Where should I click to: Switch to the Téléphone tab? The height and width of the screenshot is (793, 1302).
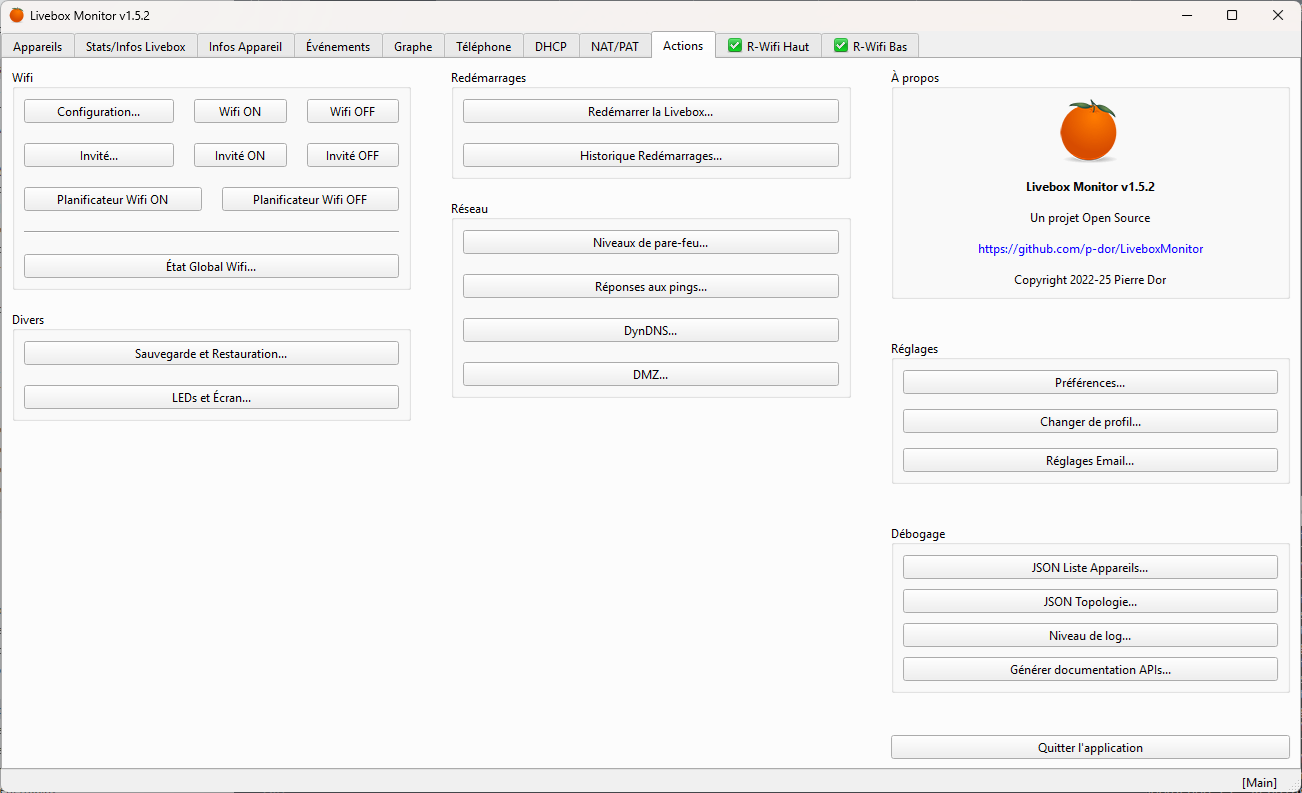tap(484, 46)
